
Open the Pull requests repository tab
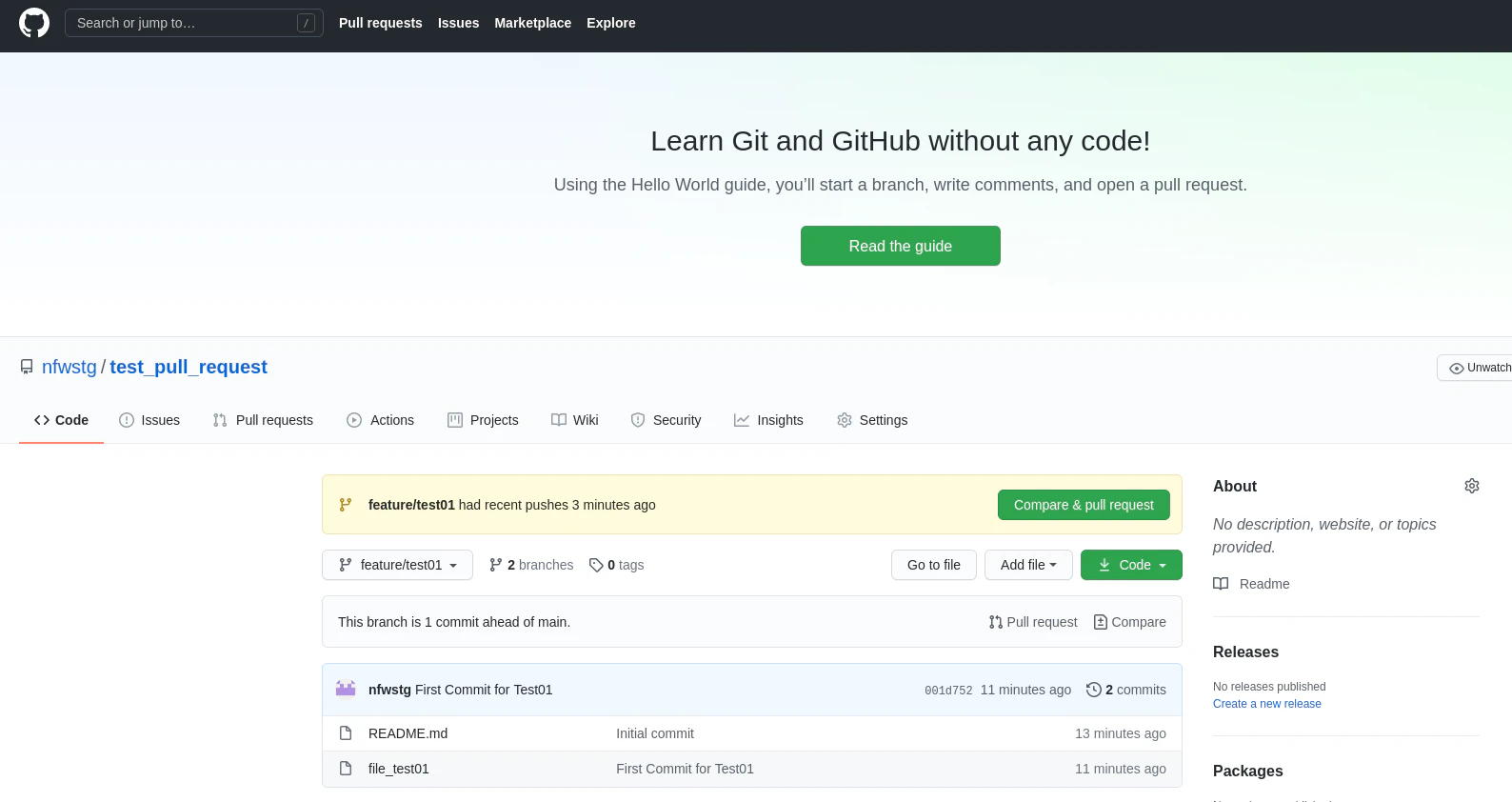(x=263, y=420)
